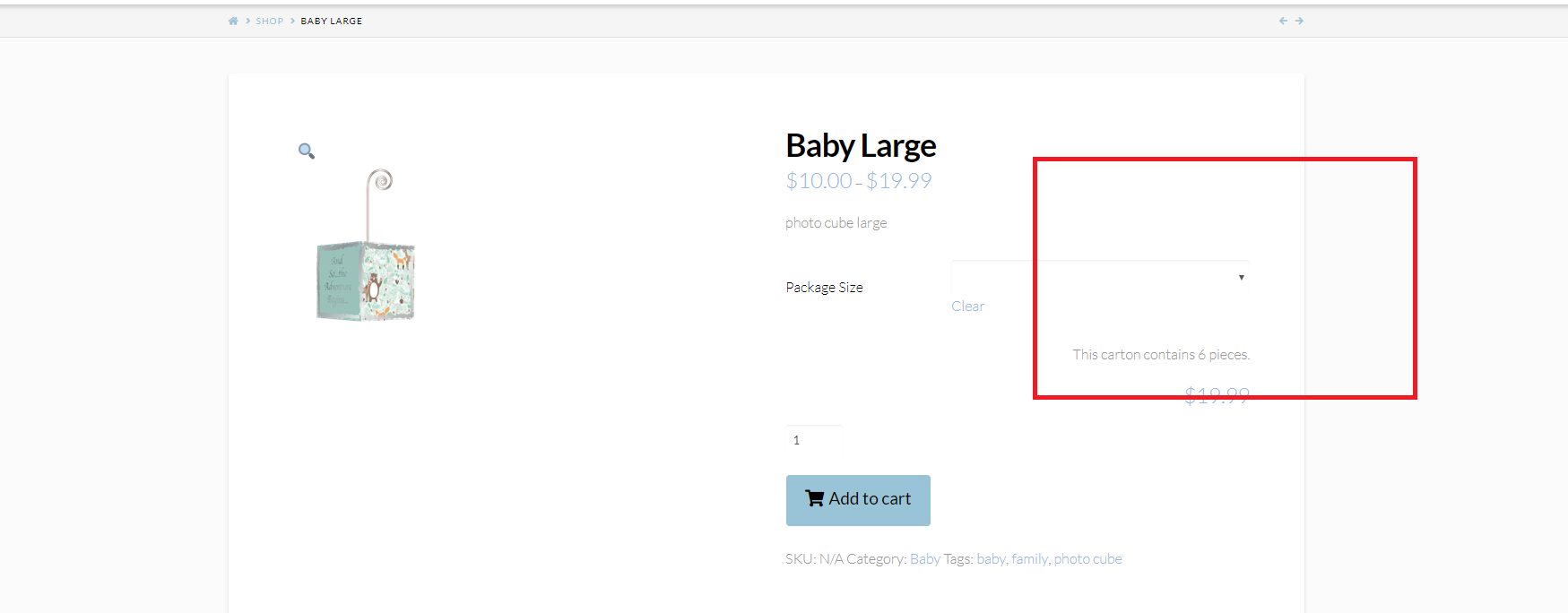Viewport: 1568px width, 613px height.
Task: Open the 'family' tag link
Action: click(1029, 559)
